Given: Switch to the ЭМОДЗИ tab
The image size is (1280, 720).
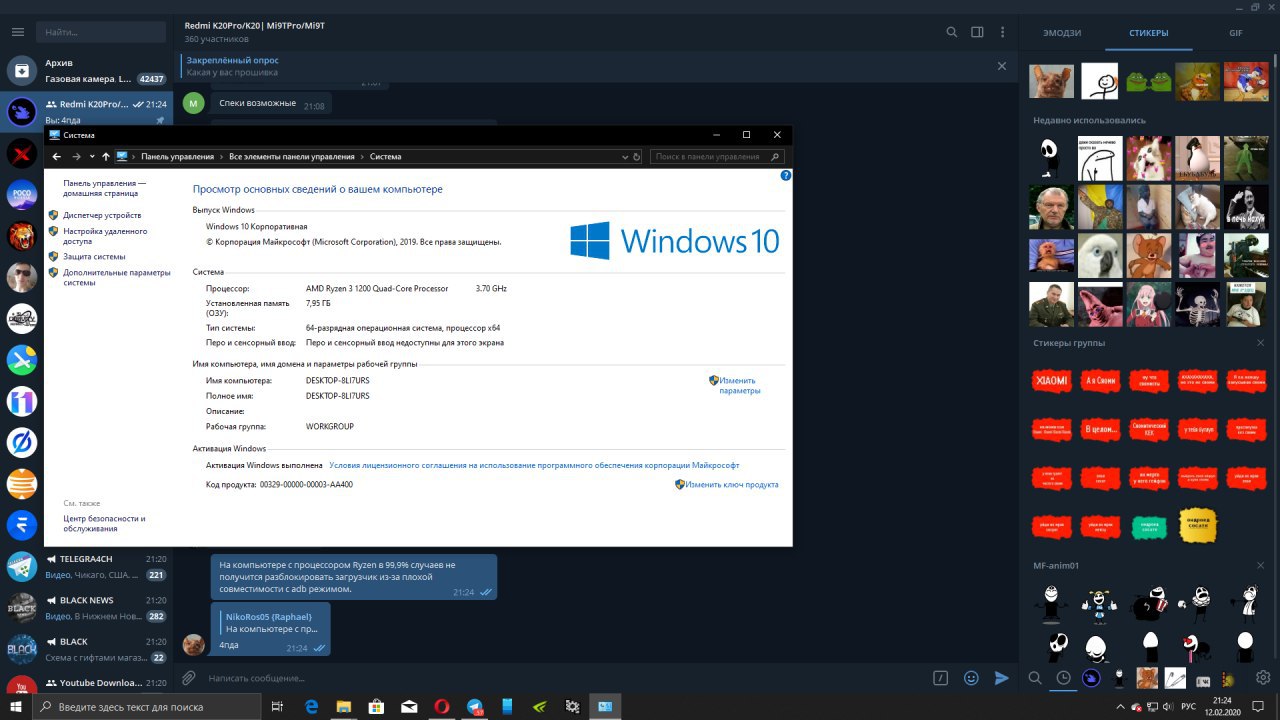Looking at the screenshot, I should pos(1062,33).
